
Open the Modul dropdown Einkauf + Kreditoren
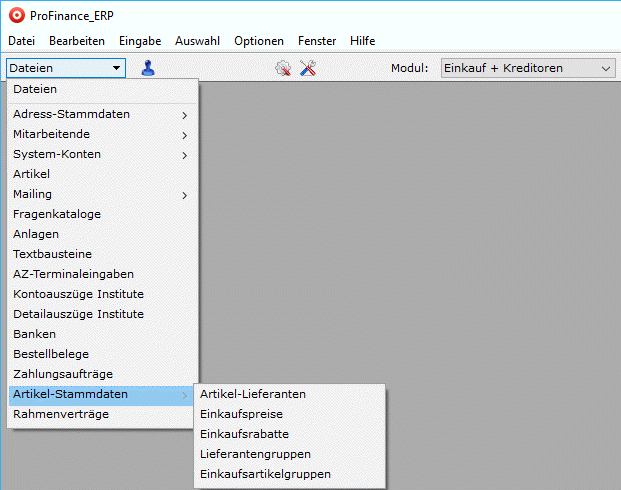pos(526,68)
